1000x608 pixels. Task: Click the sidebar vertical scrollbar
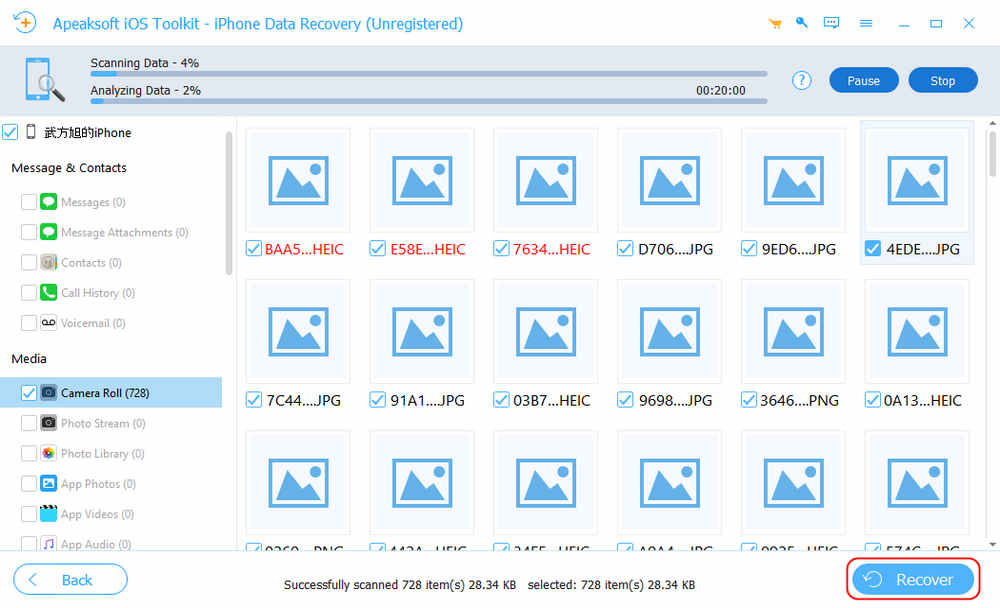click(x=229, y=203)
